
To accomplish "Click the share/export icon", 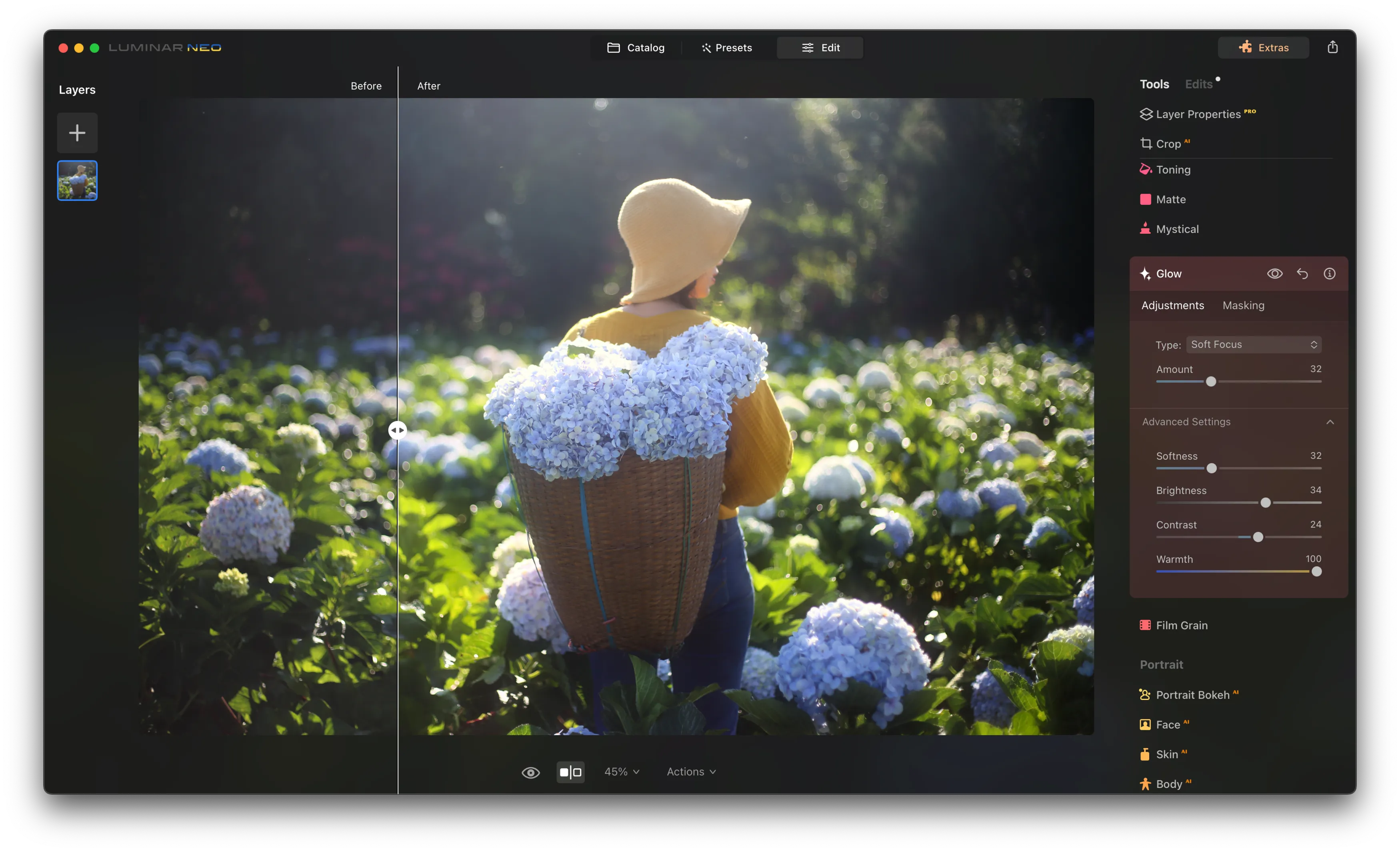I will [1332, 47].
